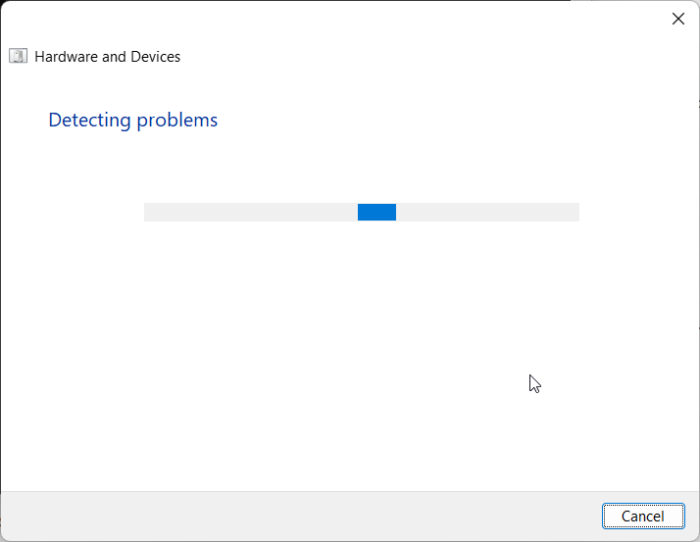The image size is (700, 542).
Task: Click the blue progress indicator block
Action: pos(377,212)
